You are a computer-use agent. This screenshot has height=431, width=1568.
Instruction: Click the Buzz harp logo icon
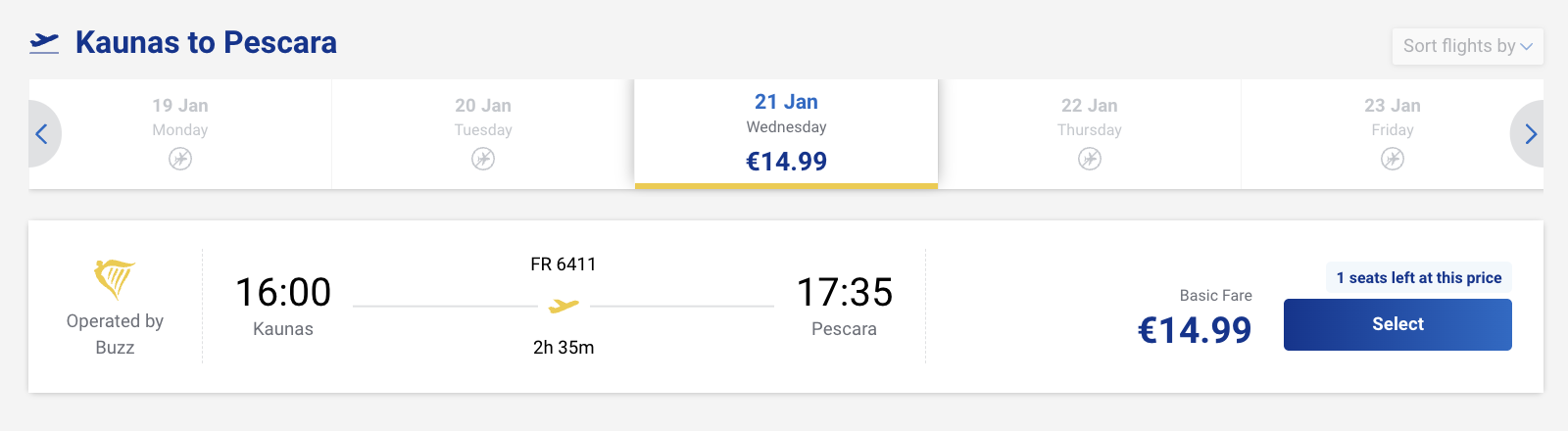coord(114,279)
